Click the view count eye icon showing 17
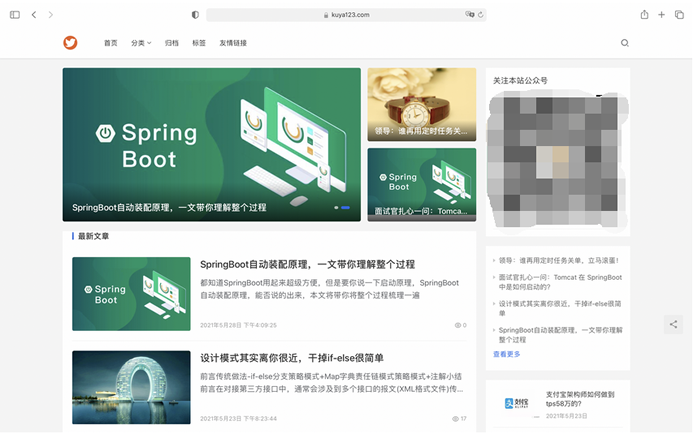The image size is (698, 443). click(455, 419)
